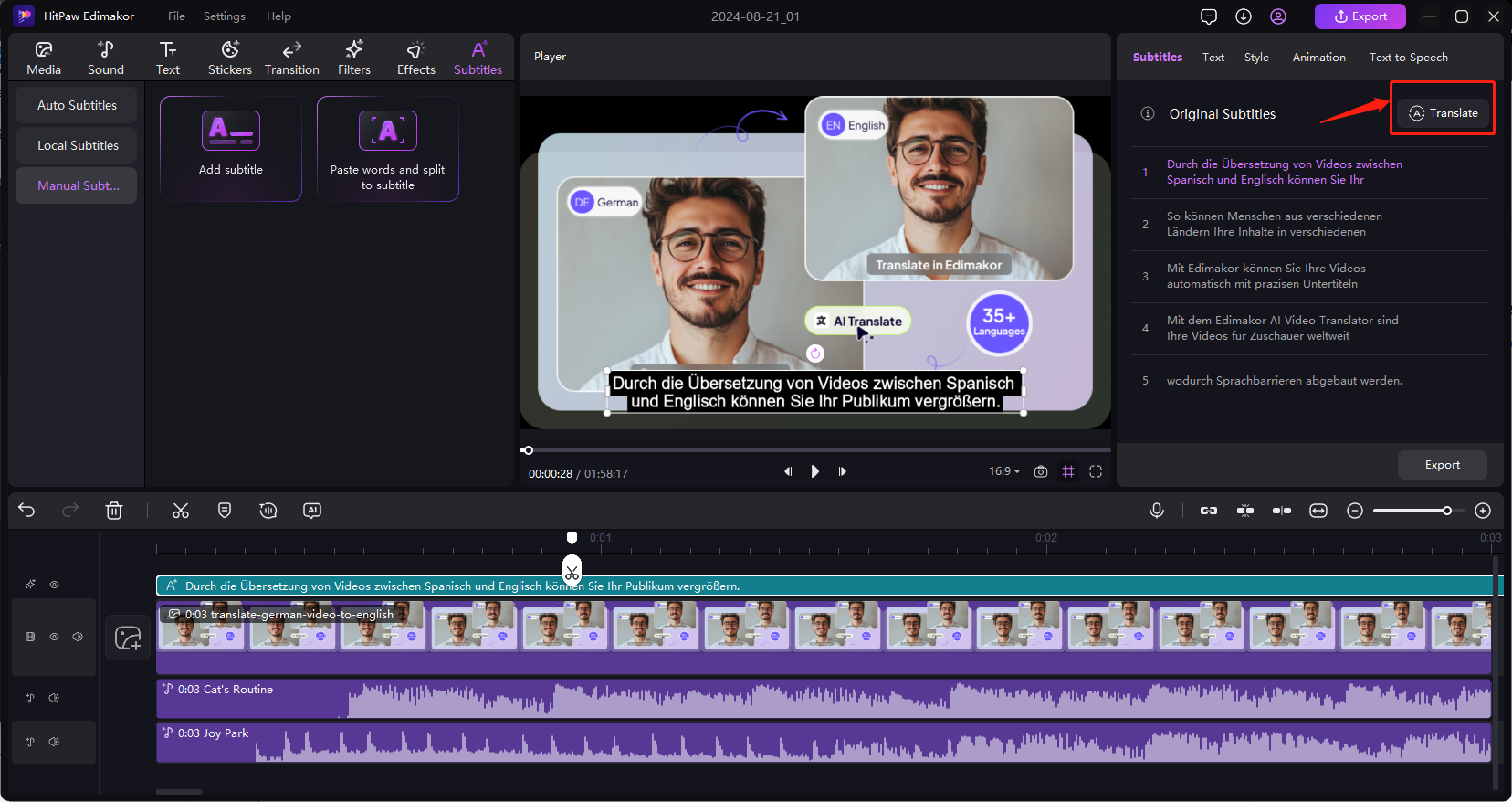Redo the last undone action
The width and height of the screenshot is (1512, 802).
click(x=70, y=511)
